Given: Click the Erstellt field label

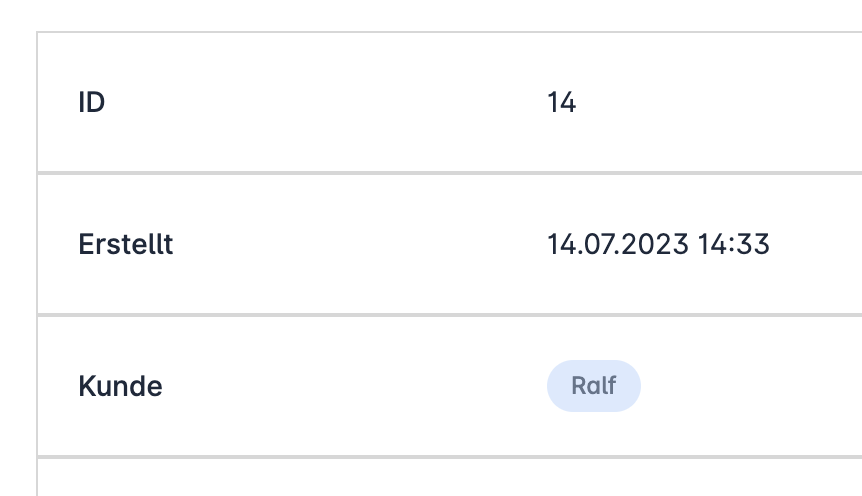Looking at the screenshot, I should pyautogui.click(x=125, y=244).
